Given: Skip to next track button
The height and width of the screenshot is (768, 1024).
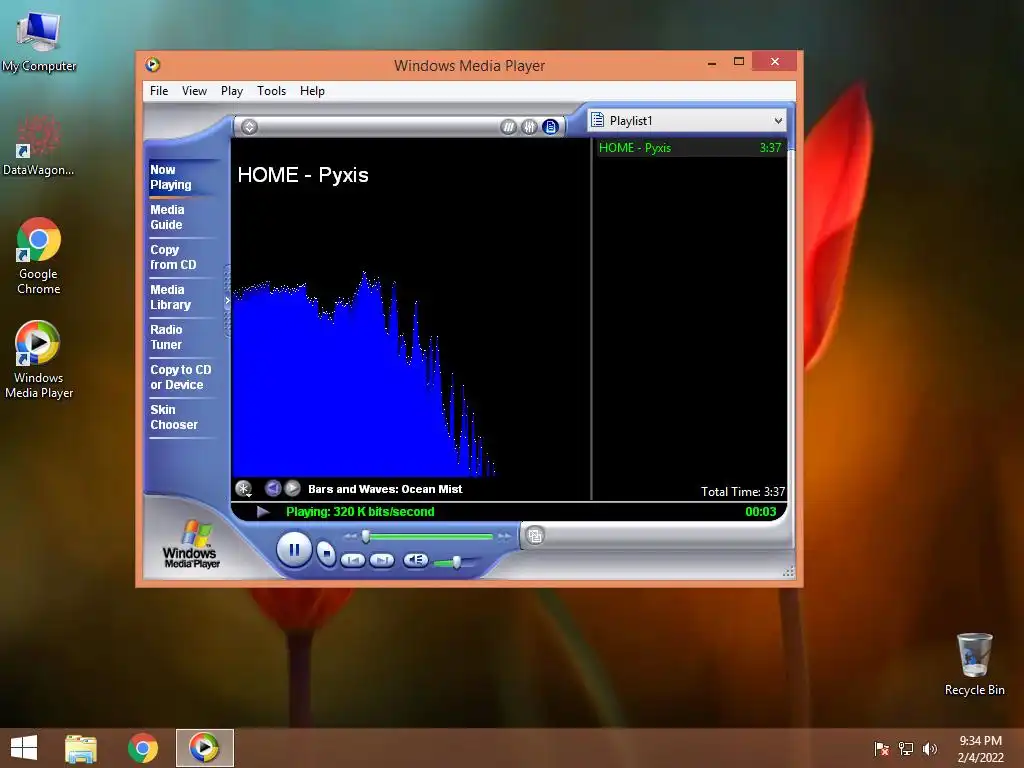Looking at the screenshot, I should pos(382,560).
